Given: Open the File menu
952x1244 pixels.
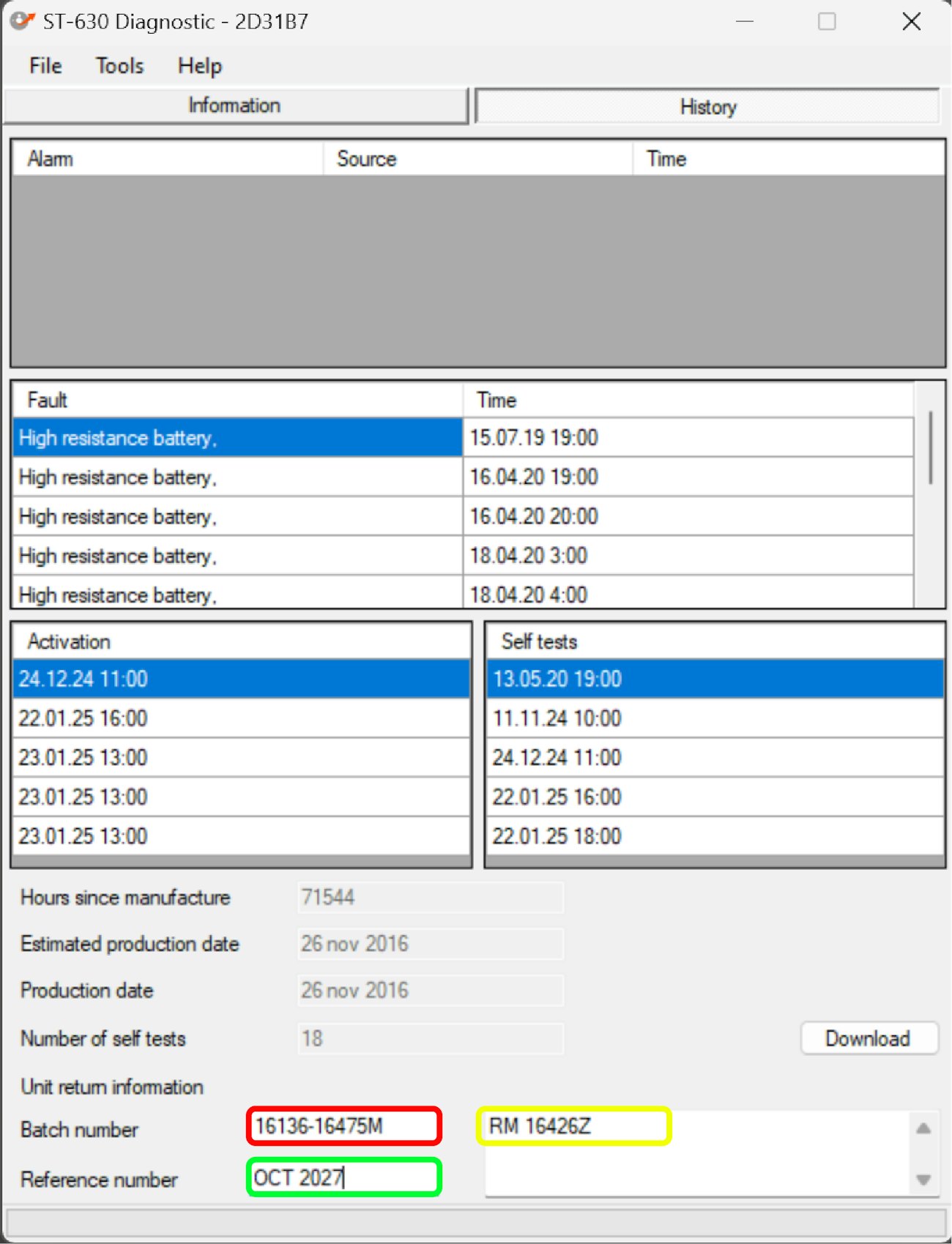Looking at the screenshot, I should click(x=45, y=66).
